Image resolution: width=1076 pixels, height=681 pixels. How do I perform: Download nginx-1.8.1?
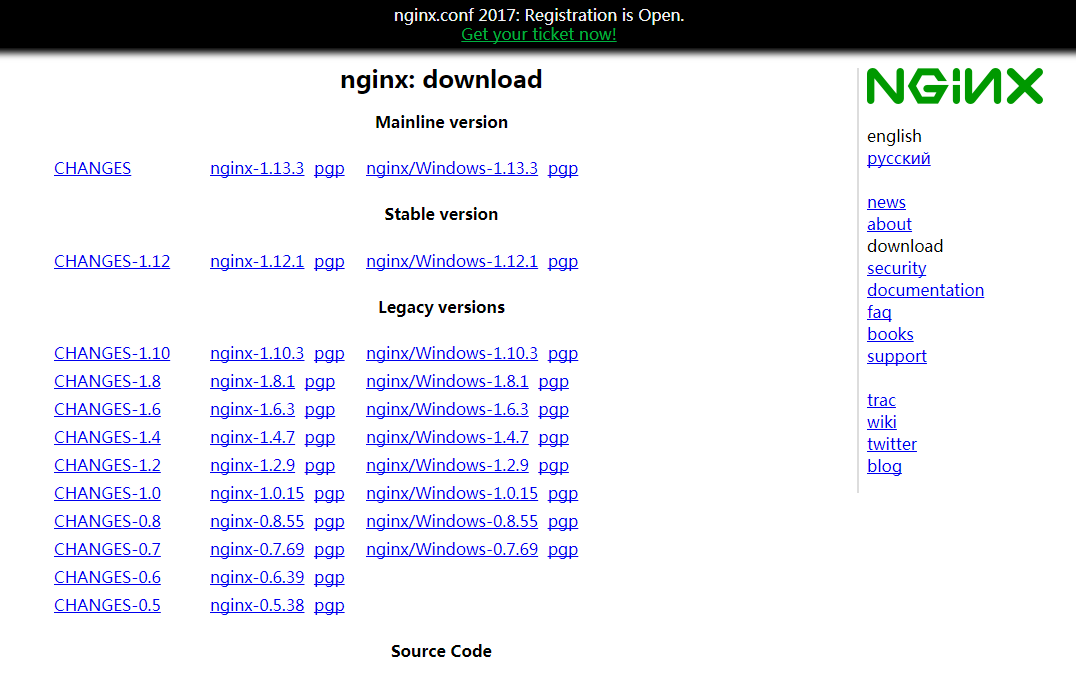click(252, 382)
